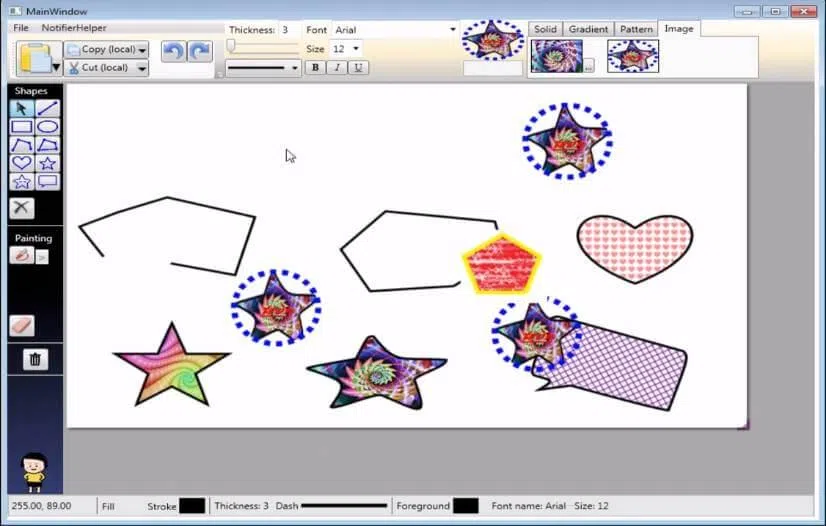Click the status bar text 'Size: 12'

point(591,506)
